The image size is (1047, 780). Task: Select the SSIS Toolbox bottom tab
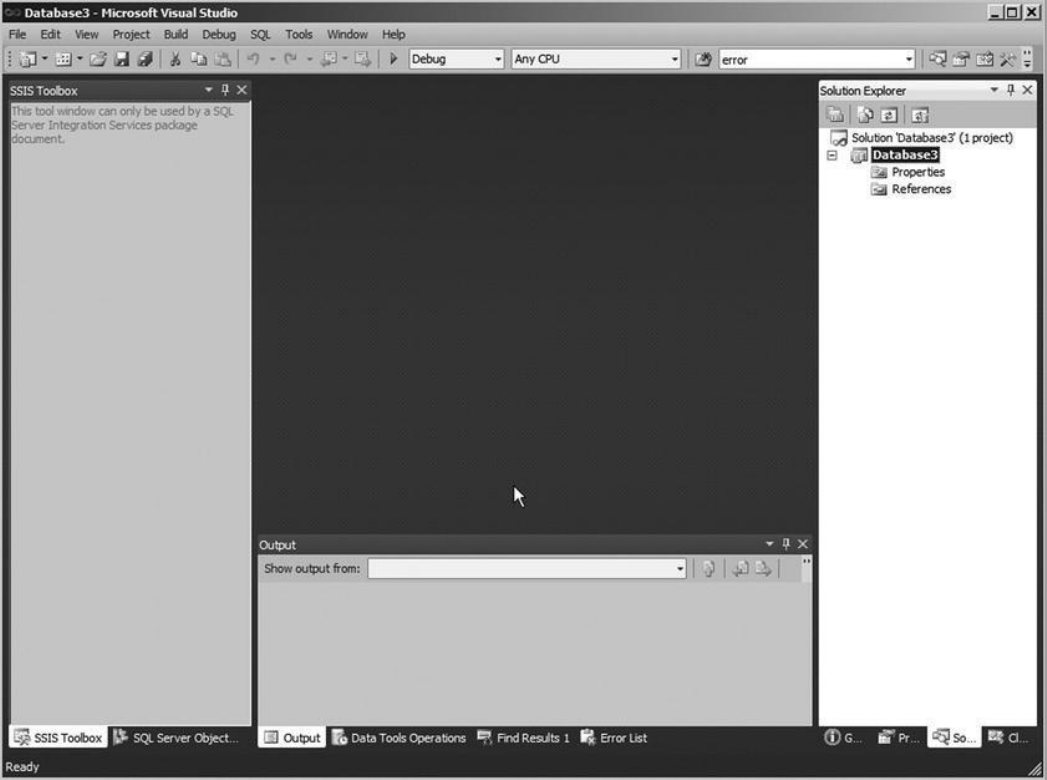tap(59, 737)
